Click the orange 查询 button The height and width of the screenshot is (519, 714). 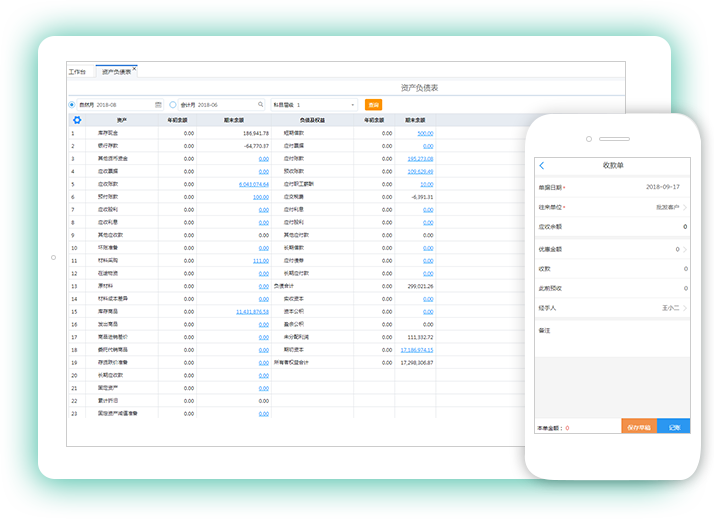(x=373, y=104)
